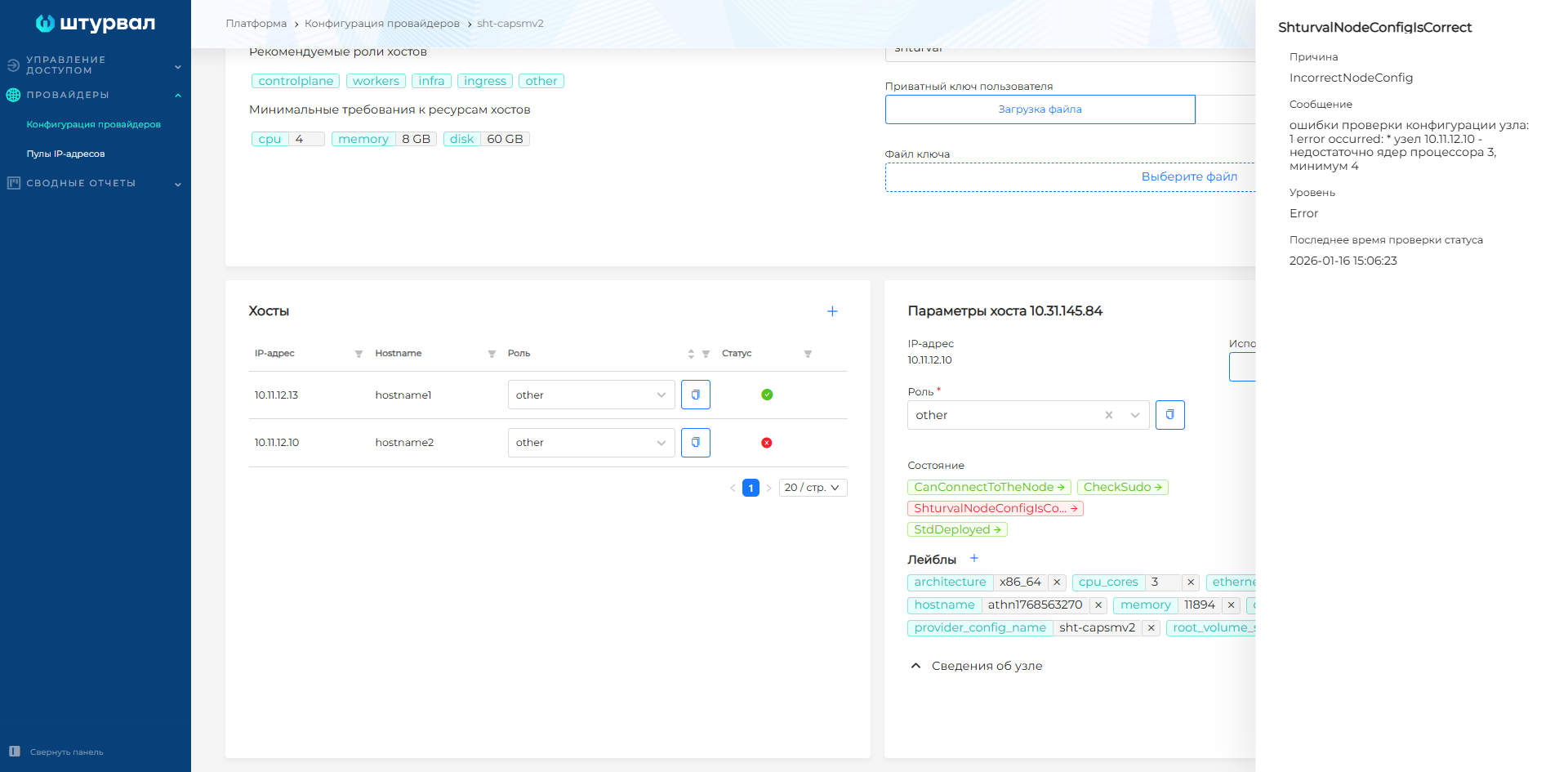Add a new label with plus icon
Viewport: 1568px width, 772px height.
(973, 559)
